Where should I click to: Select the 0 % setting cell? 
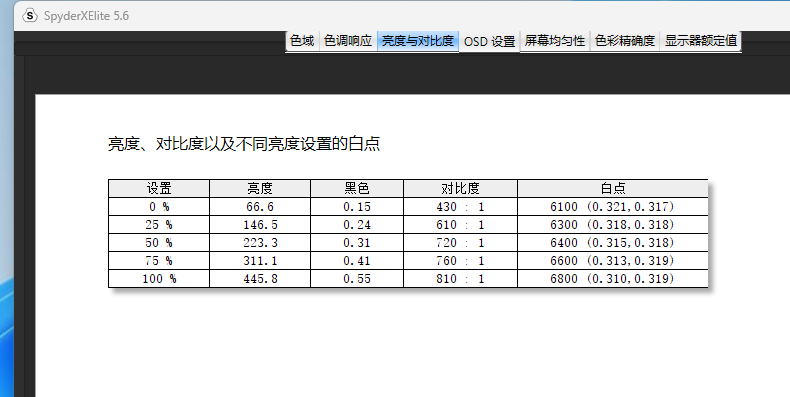pos(159,207)
